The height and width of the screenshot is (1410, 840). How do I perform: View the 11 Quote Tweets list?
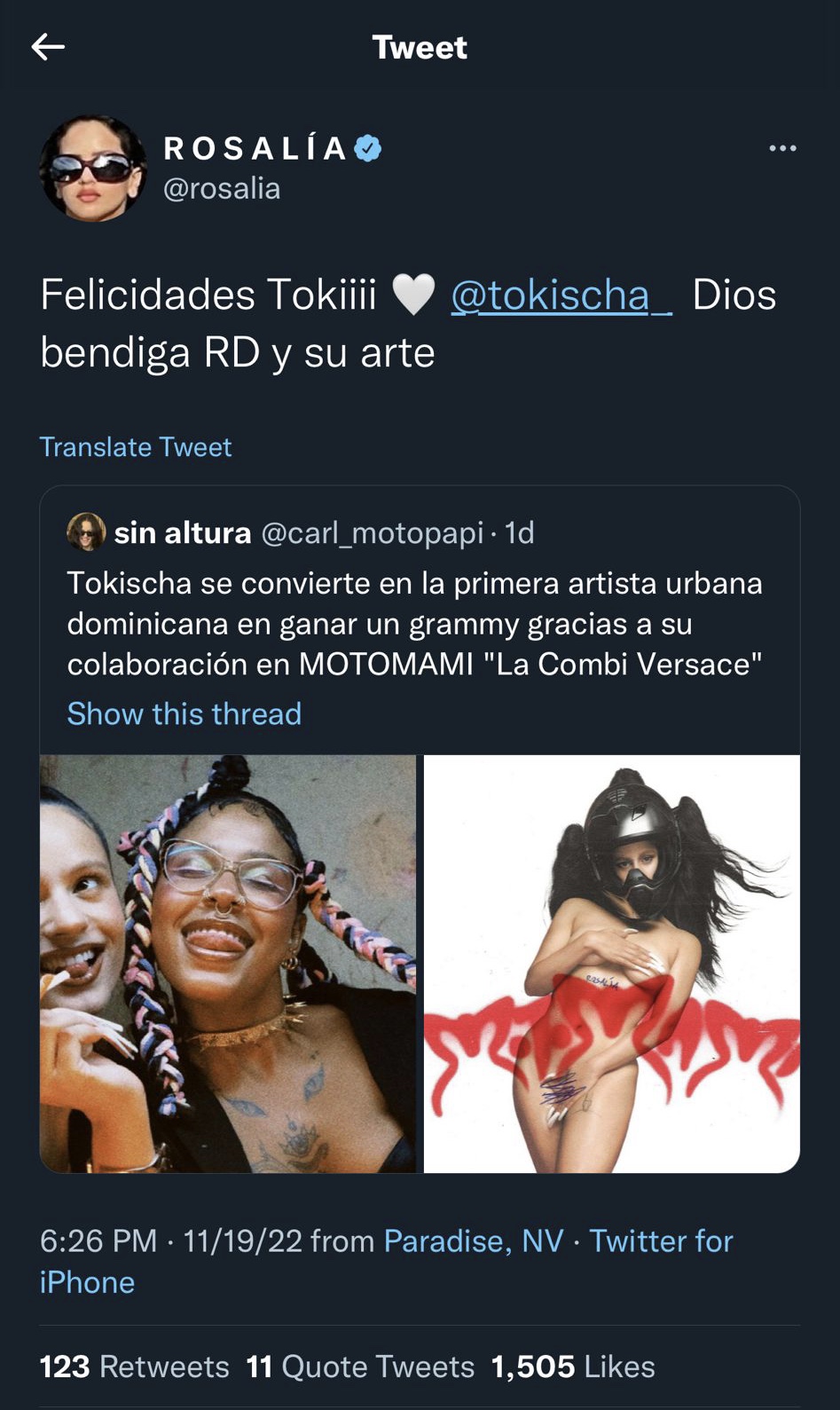pos(361,1367)
